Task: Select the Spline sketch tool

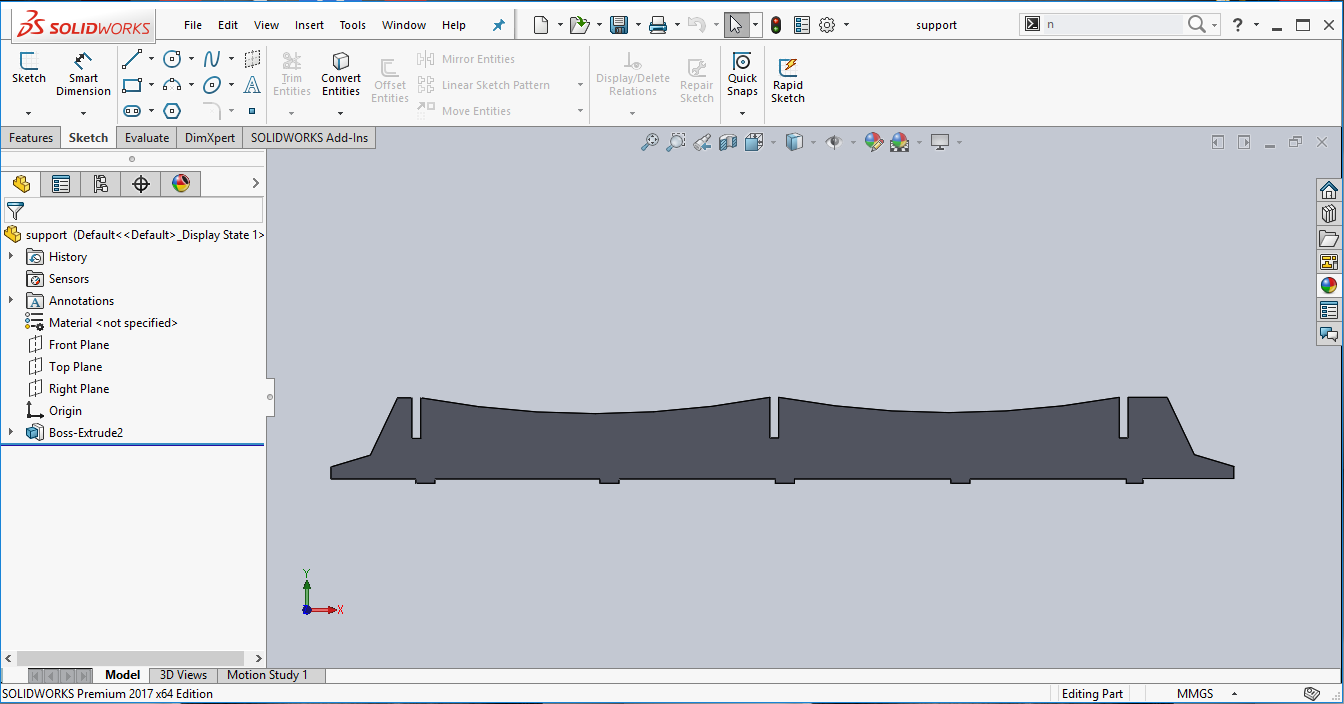Action: point(212,59)
